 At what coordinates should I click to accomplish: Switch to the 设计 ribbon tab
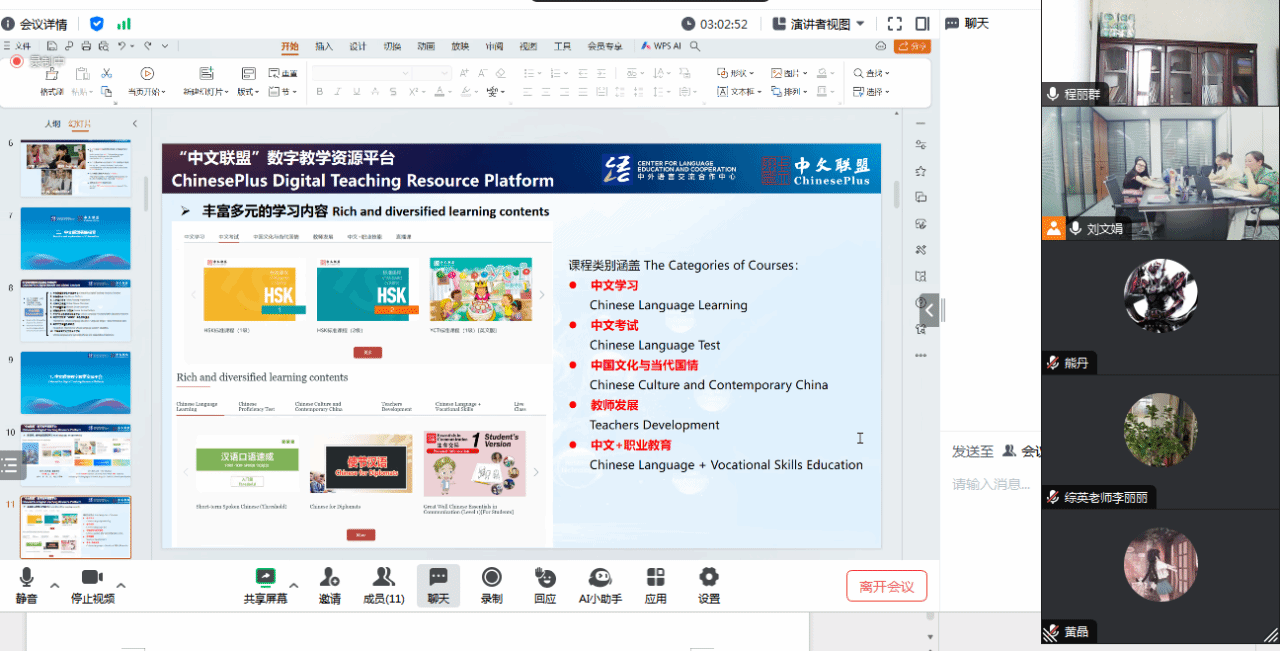[358, 46]
